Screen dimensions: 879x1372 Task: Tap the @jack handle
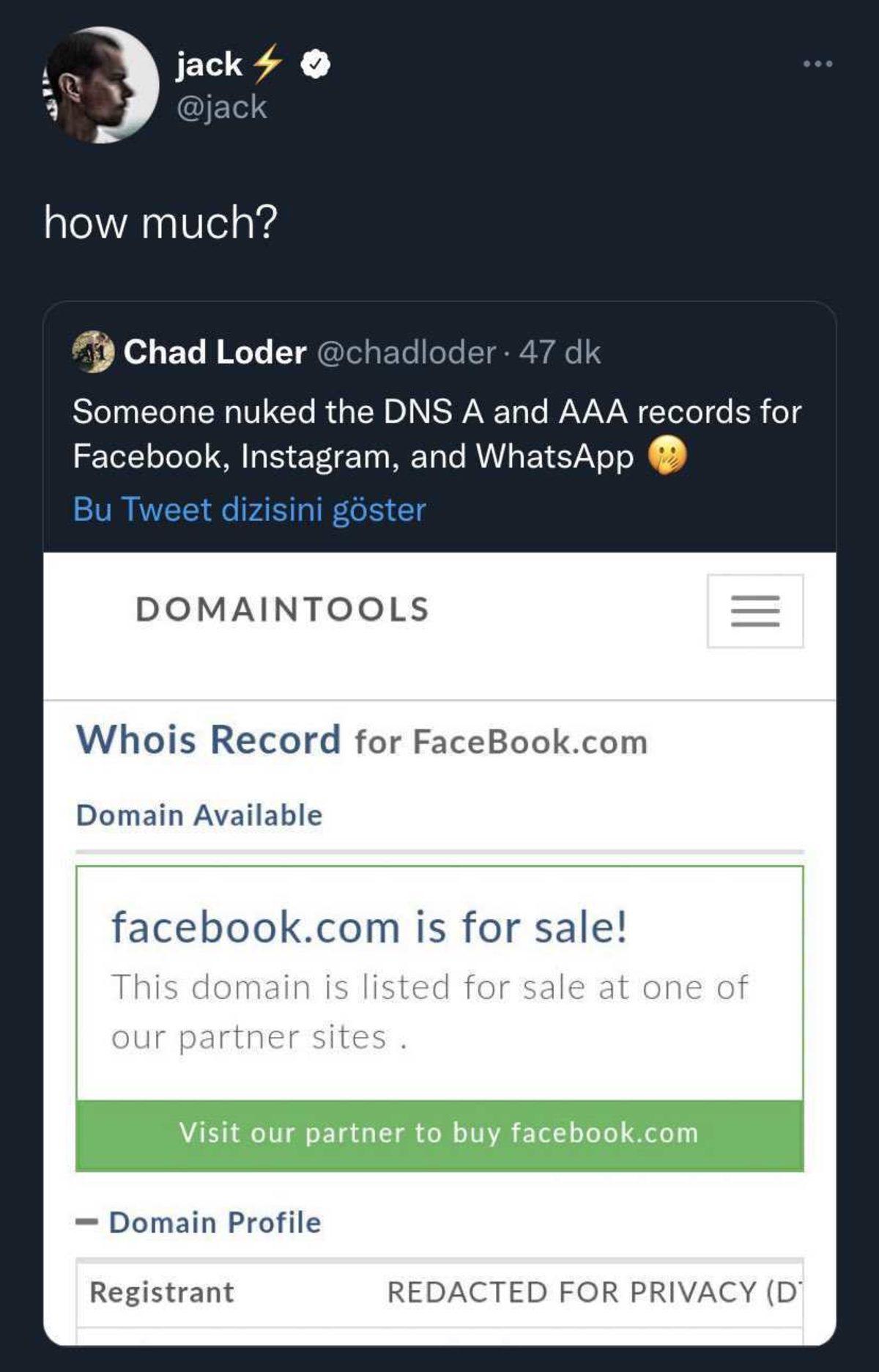(x=221, y=108)
